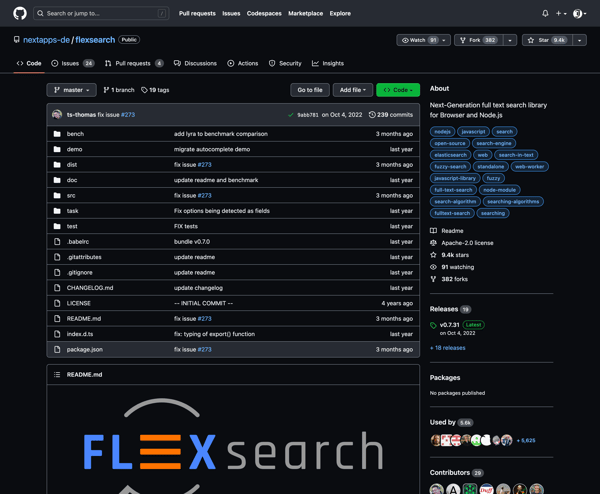Open Pull requests in top navigation
The image size is (600, 494).
(197, 13)
